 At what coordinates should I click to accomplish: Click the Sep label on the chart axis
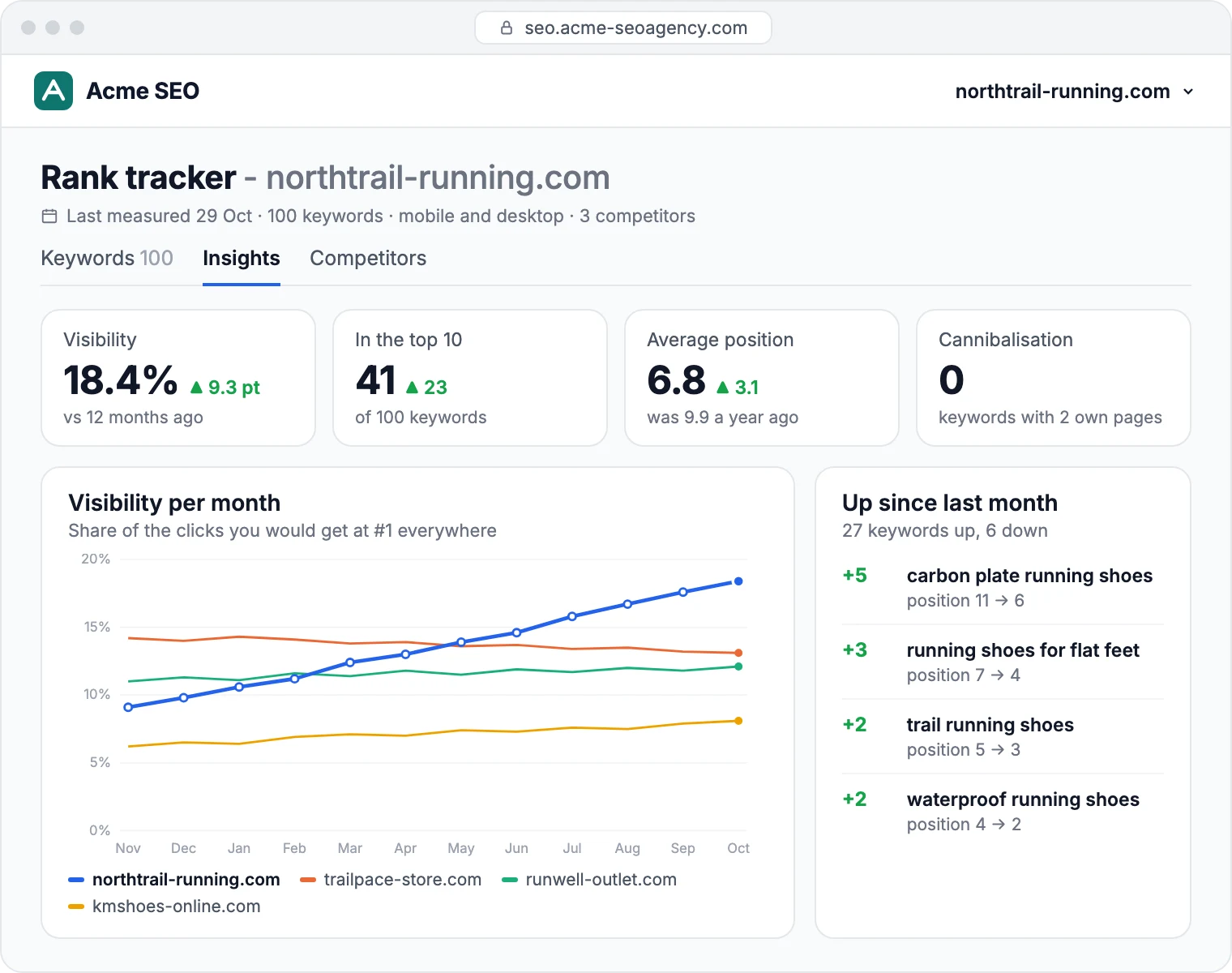coord(683,848)
